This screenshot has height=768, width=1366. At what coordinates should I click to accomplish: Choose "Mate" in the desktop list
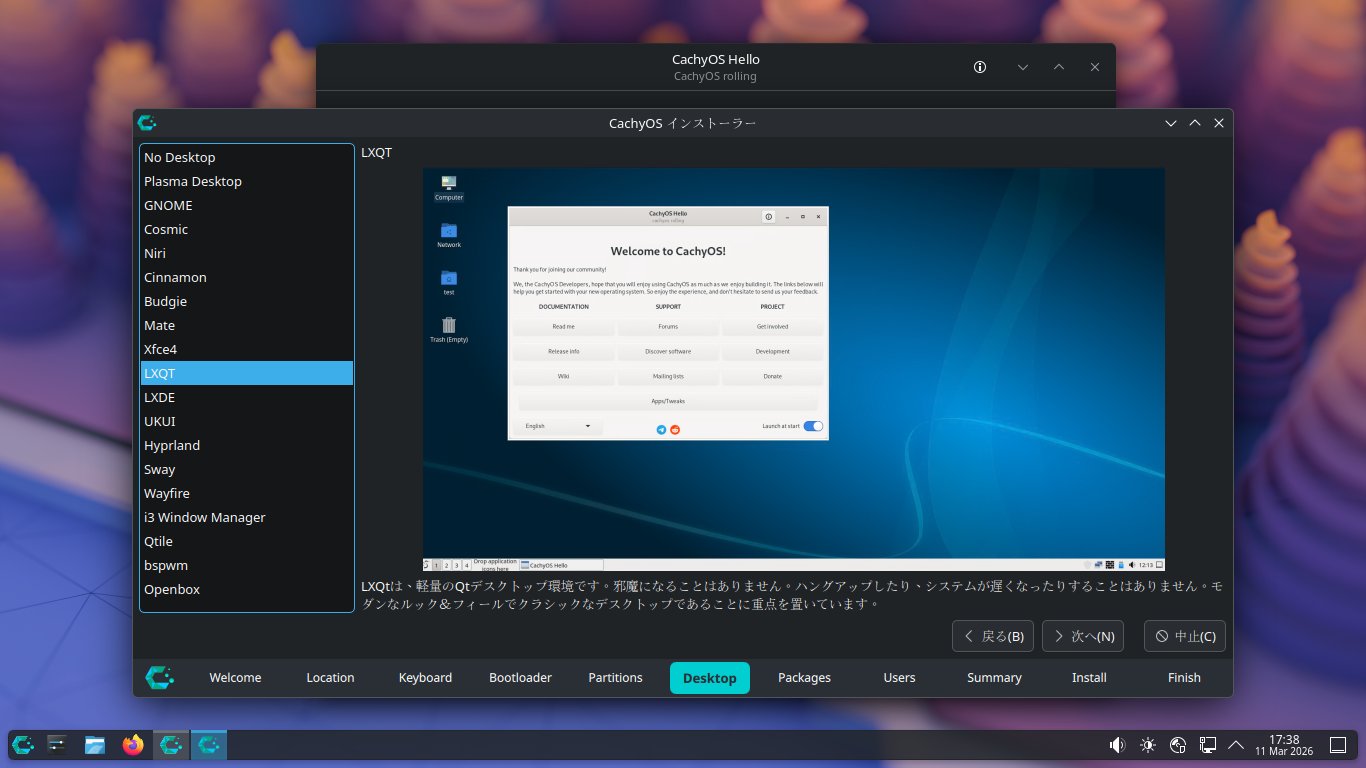(247, 325)
